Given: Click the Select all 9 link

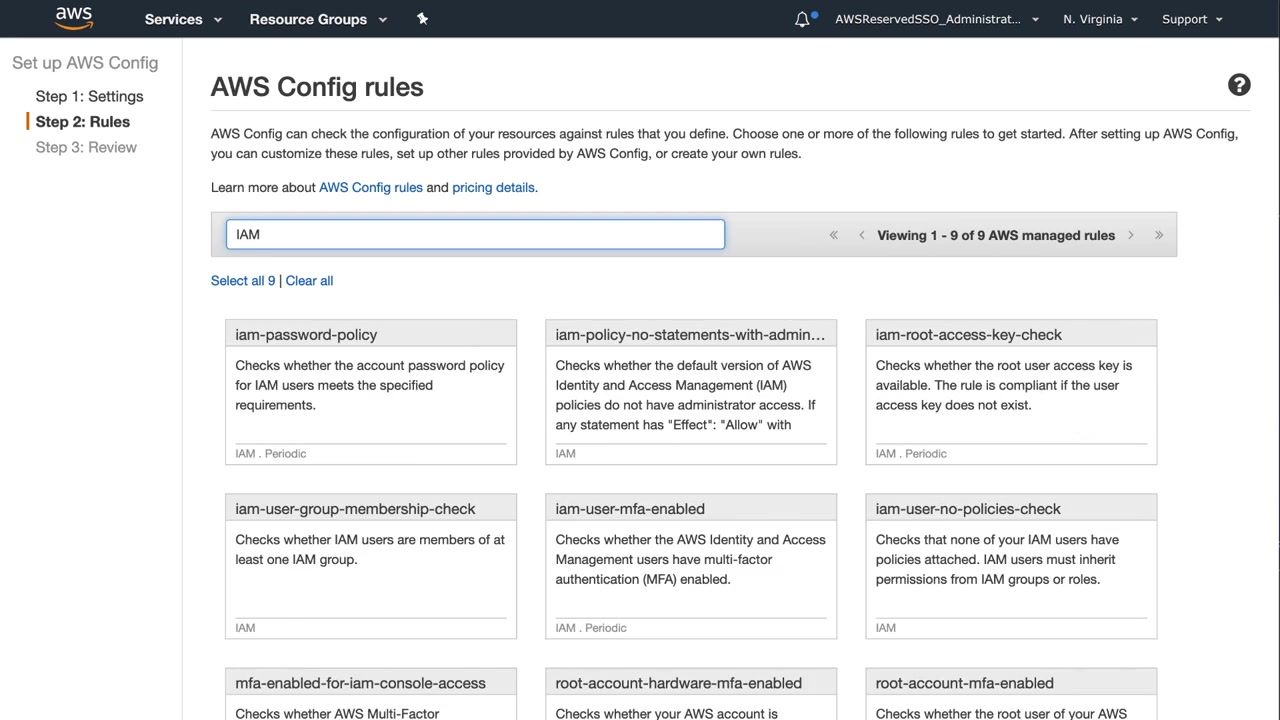Looking at the screenshot, I should pyautogui.click(x=242, y=281).
